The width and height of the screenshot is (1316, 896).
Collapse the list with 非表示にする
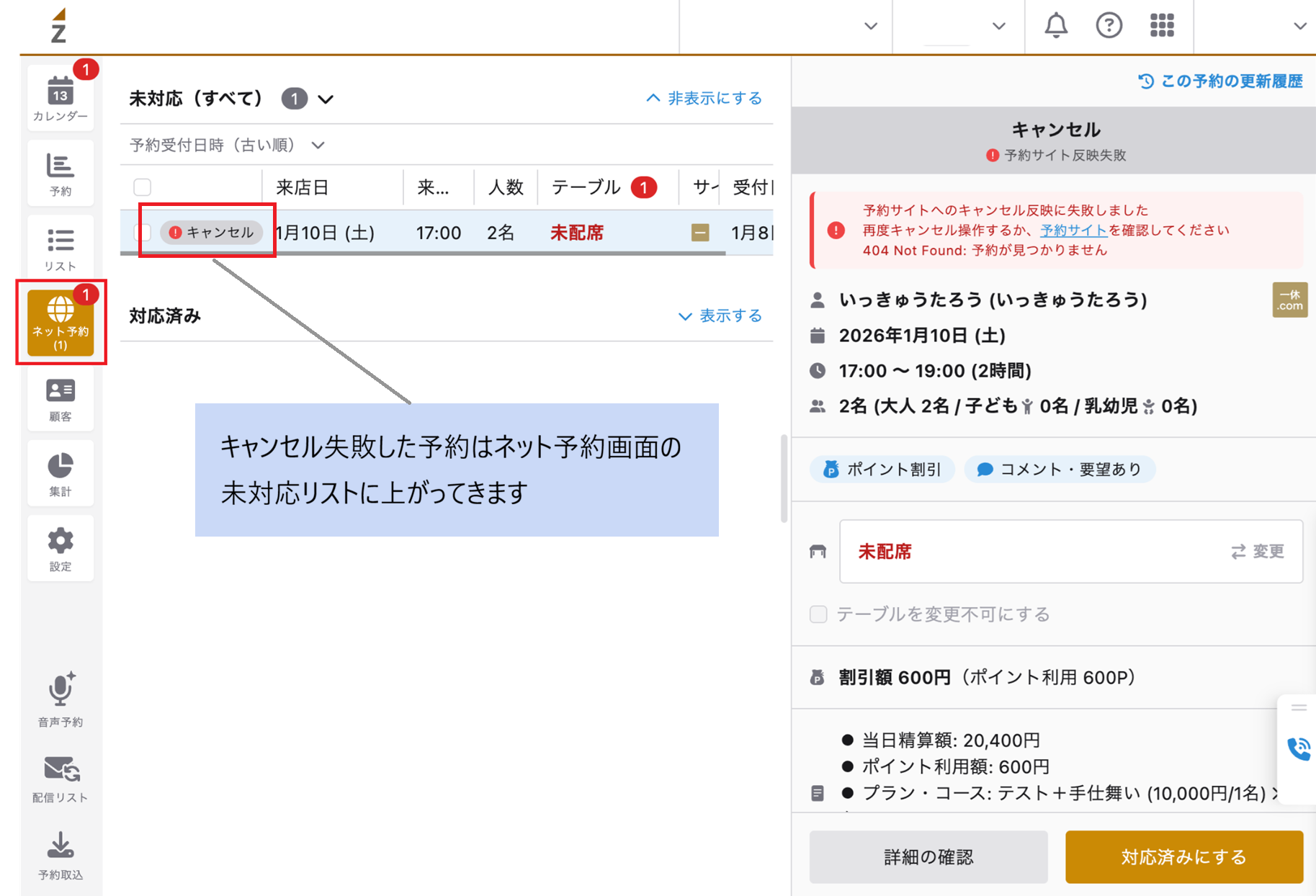click(704, 99)
